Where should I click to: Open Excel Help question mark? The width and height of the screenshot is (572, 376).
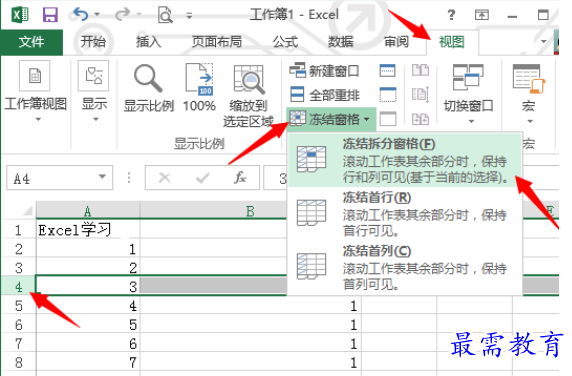(451, 15)
